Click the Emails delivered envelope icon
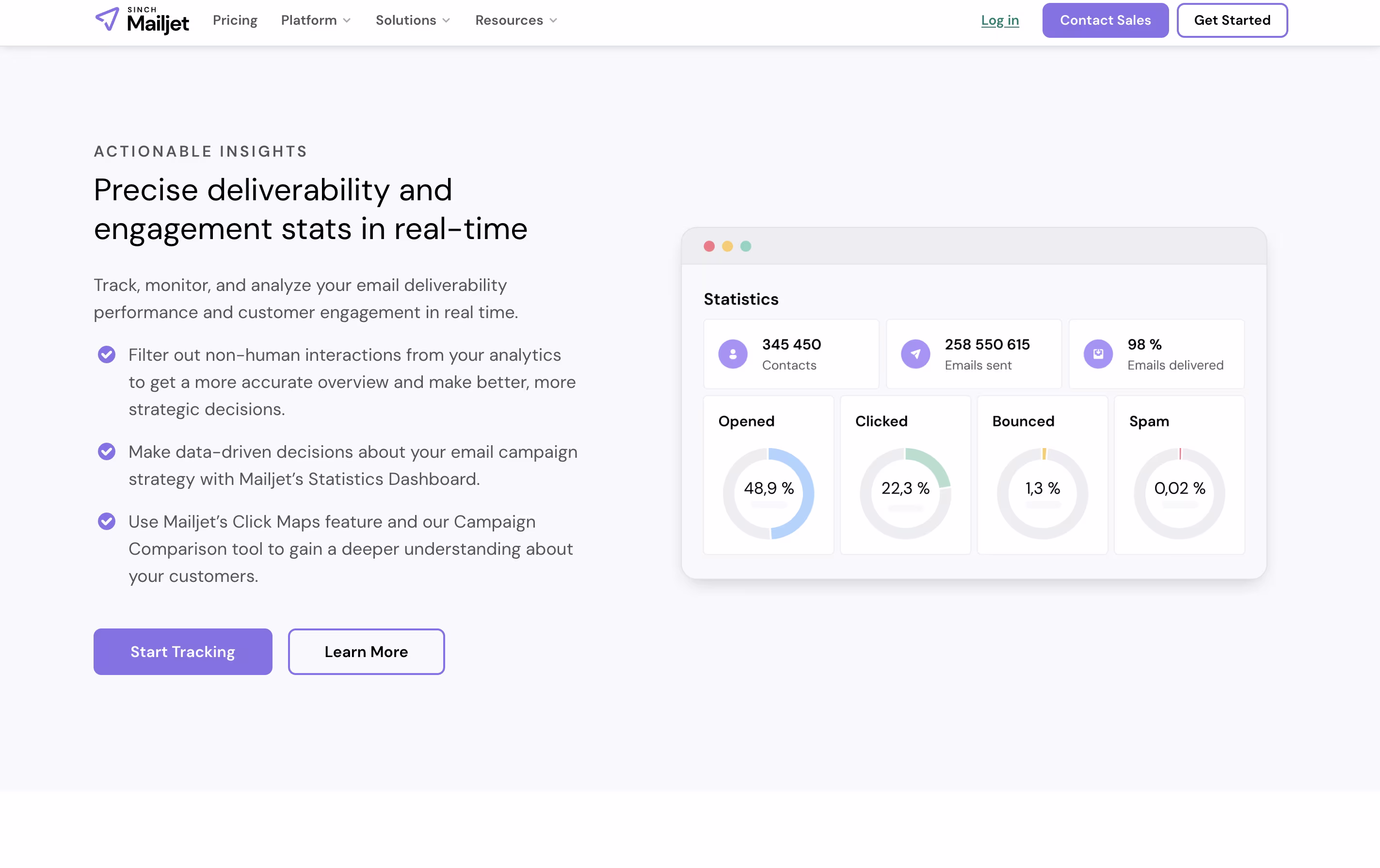This screenshot has width=1380, height=868. click(x=1098, y=354)
